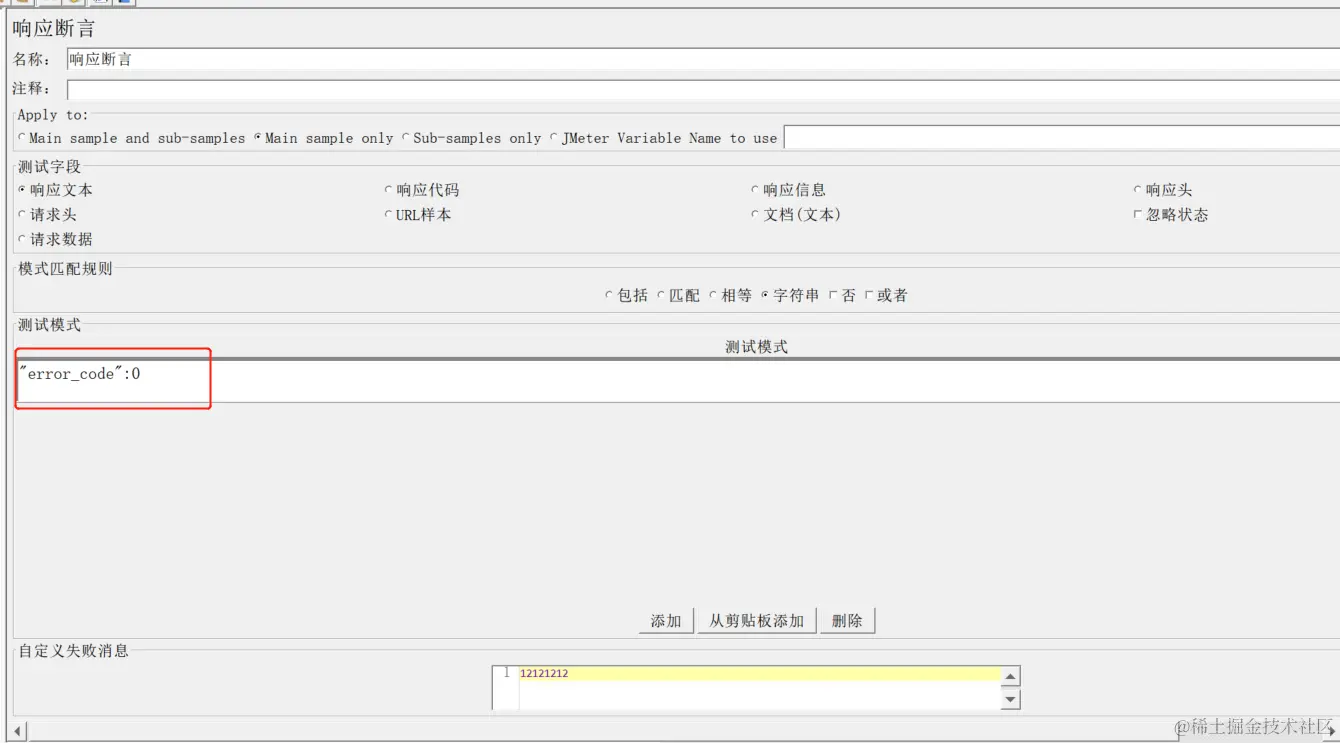Click the 12121212 failure message text
The image size is (1340, 743).
point(544,673)
